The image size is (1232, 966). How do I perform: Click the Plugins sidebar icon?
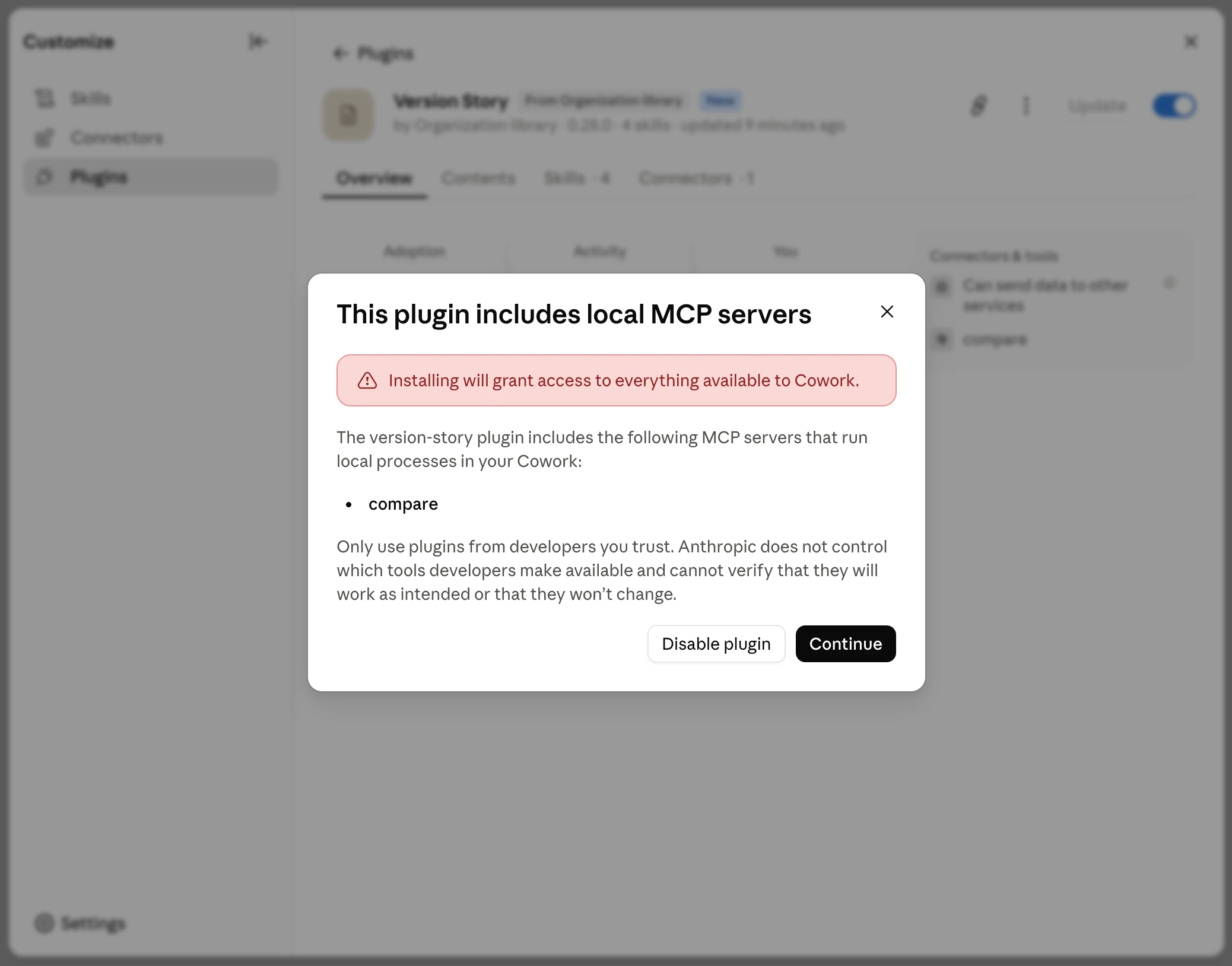pos(45,177)
